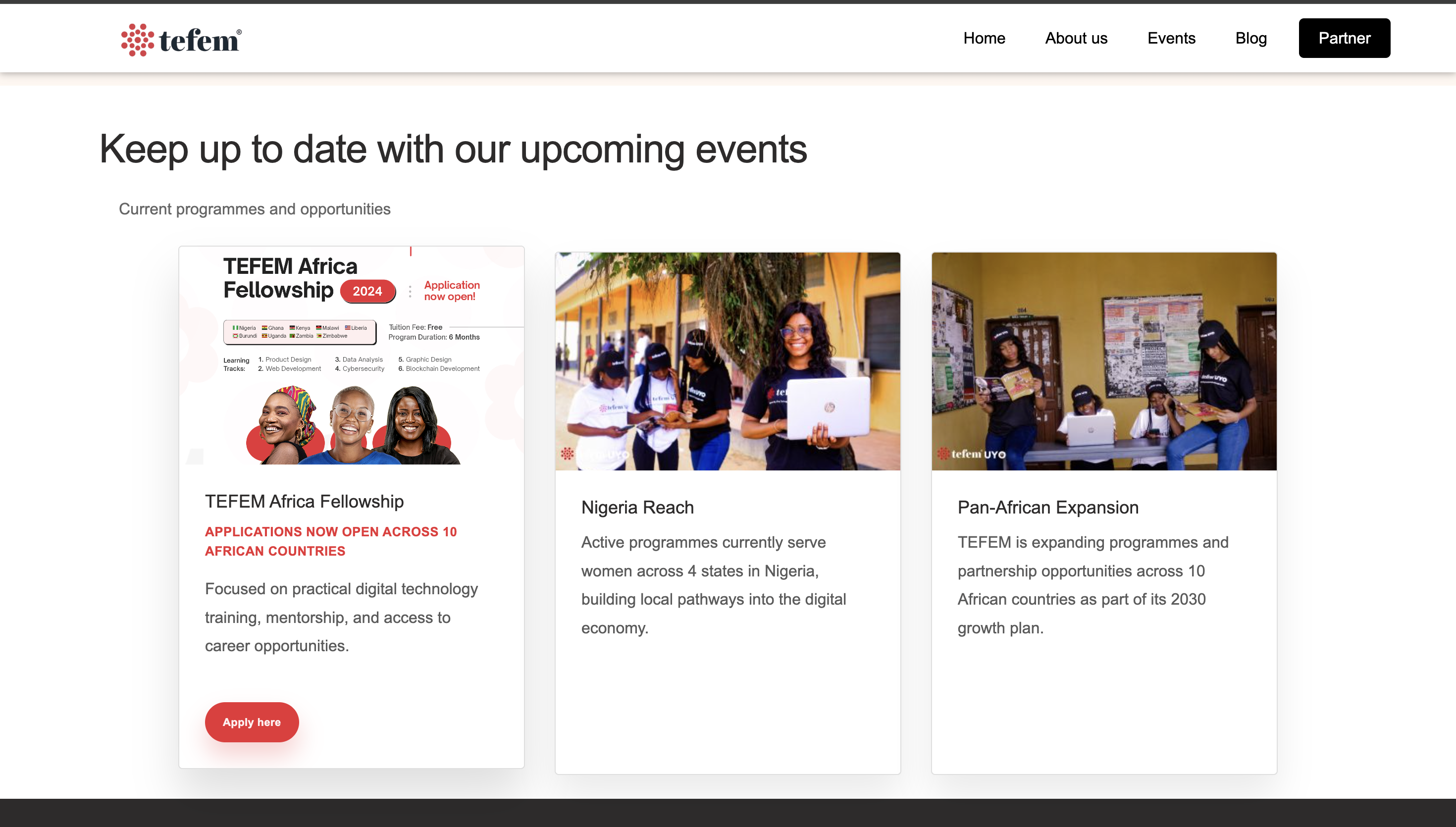Click the Nigeria Reach card heading
Screen dimensions: 1456x827
pyautogui.click(x=637, y=507)
